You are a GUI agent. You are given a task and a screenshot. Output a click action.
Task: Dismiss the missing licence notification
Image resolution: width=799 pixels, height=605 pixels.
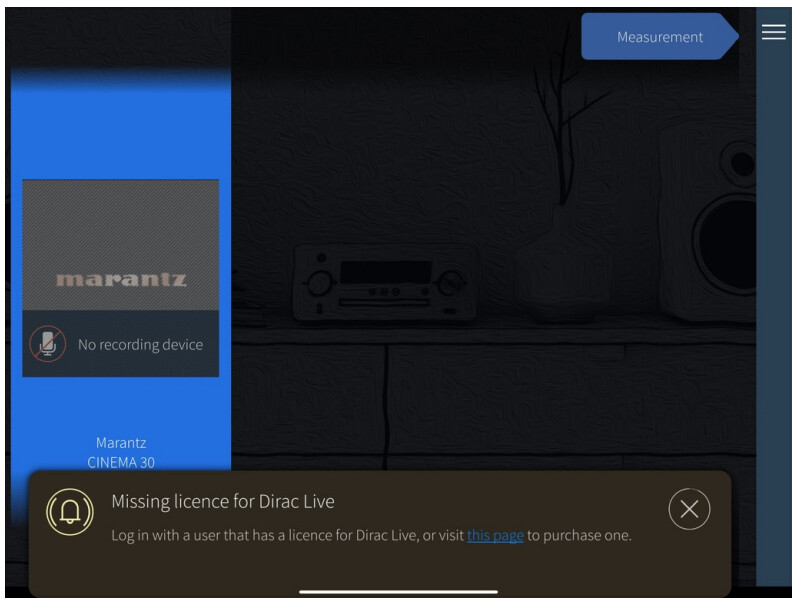click(689, 509)
